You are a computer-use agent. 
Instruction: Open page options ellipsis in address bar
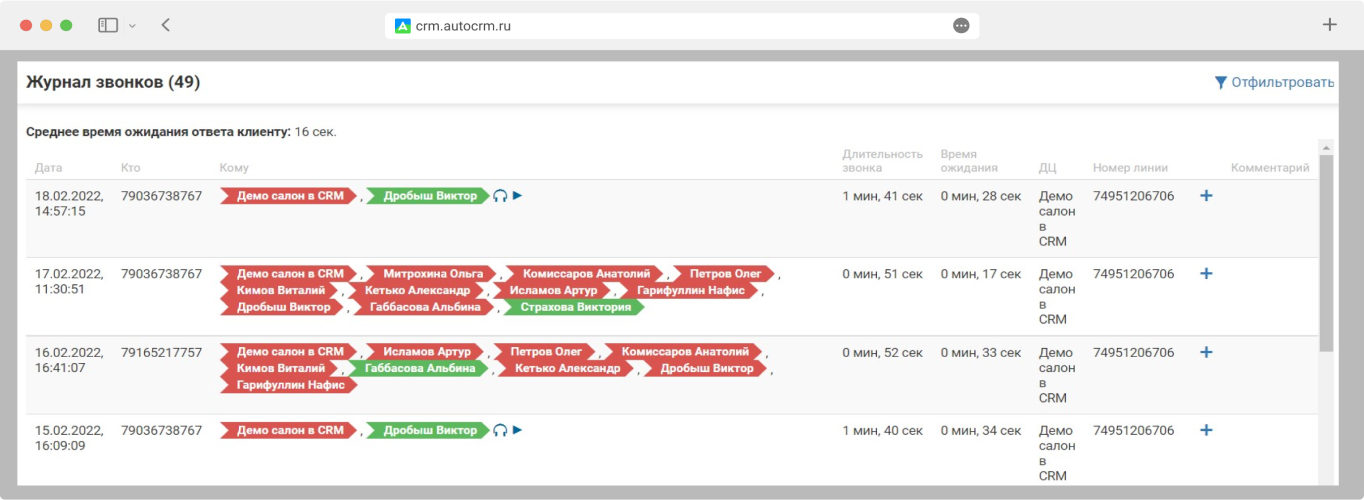(961, 26)
